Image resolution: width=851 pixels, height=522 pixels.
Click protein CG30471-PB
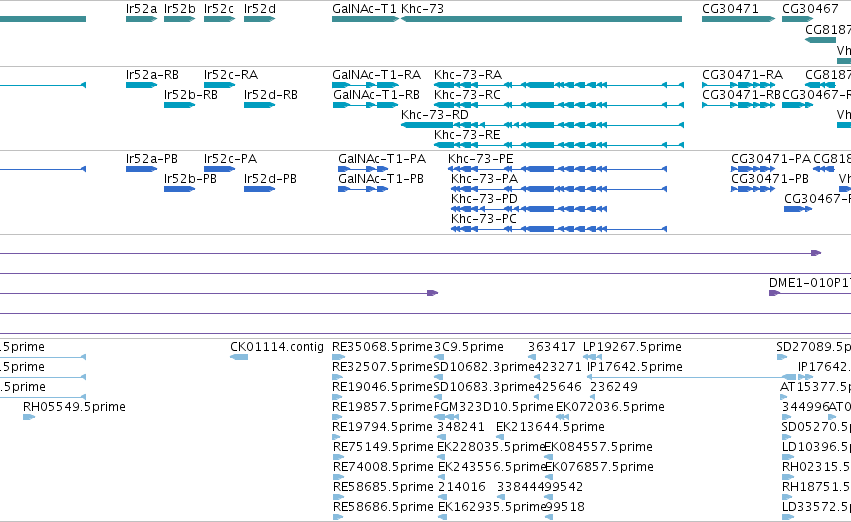pyautogui.click(x=753, y=189)
